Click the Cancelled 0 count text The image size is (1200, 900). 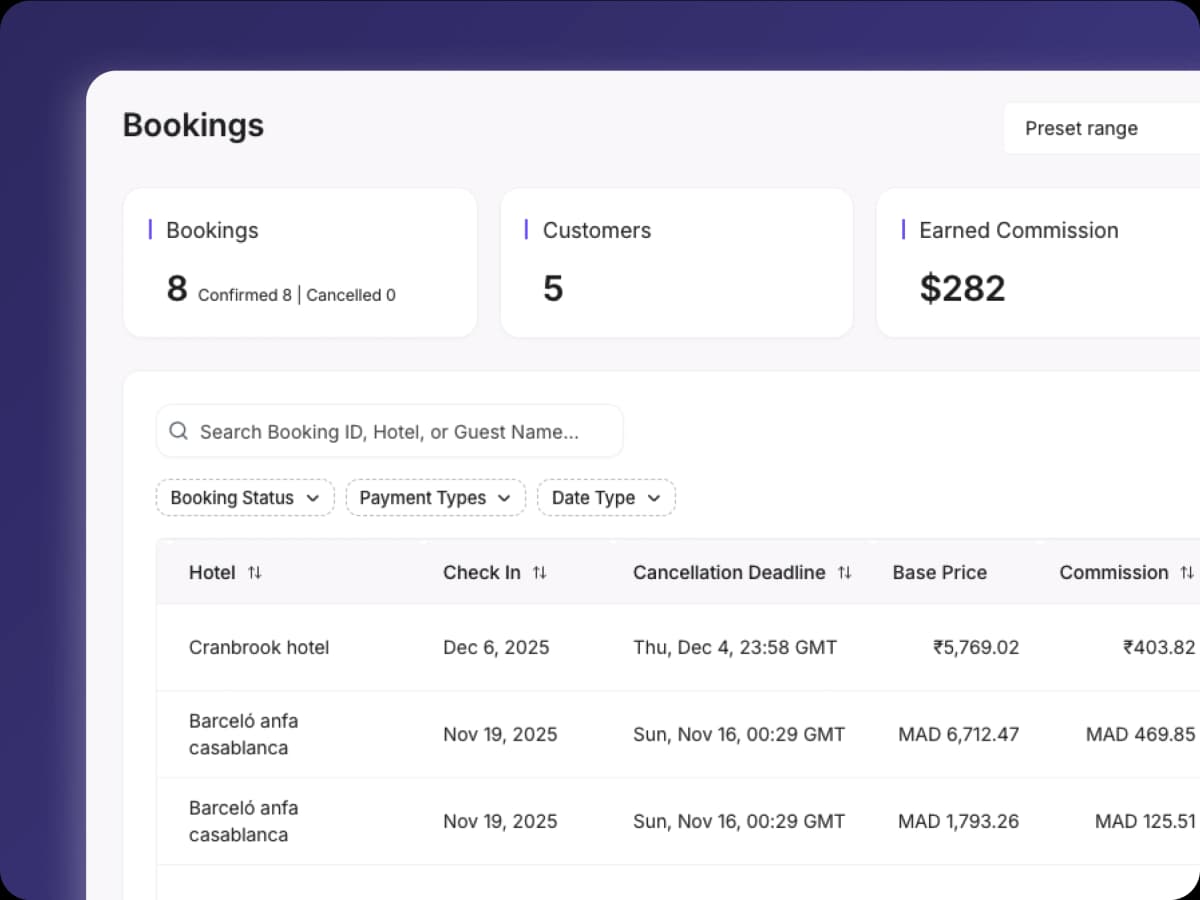tap(351, 295)
